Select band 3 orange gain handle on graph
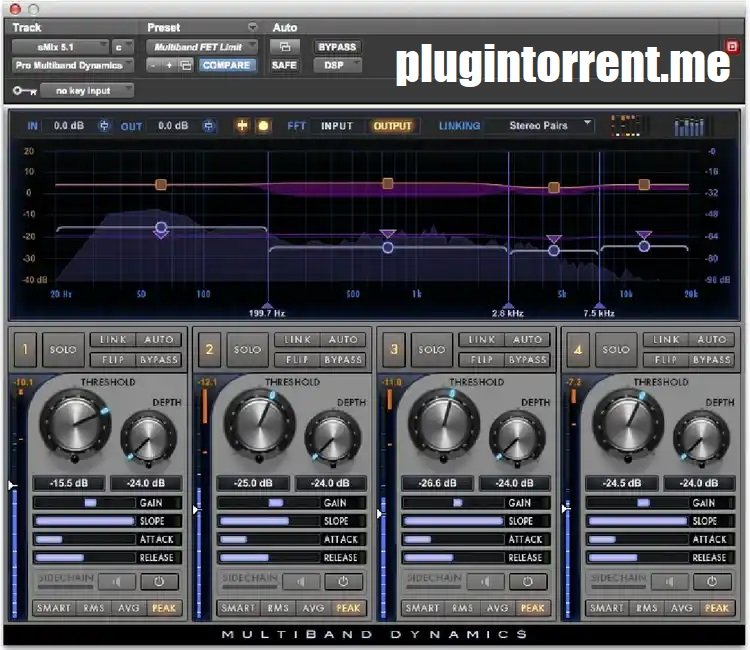 point(554,187)
